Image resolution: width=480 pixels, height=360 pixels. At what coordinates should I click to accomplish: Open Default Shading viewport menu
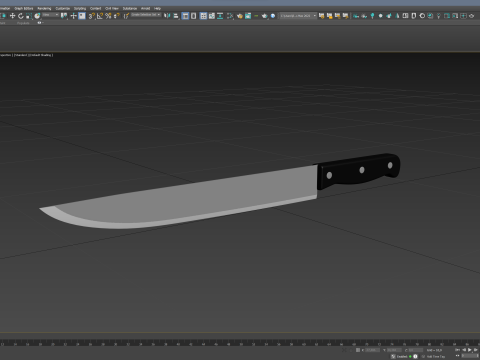[41, 55]
